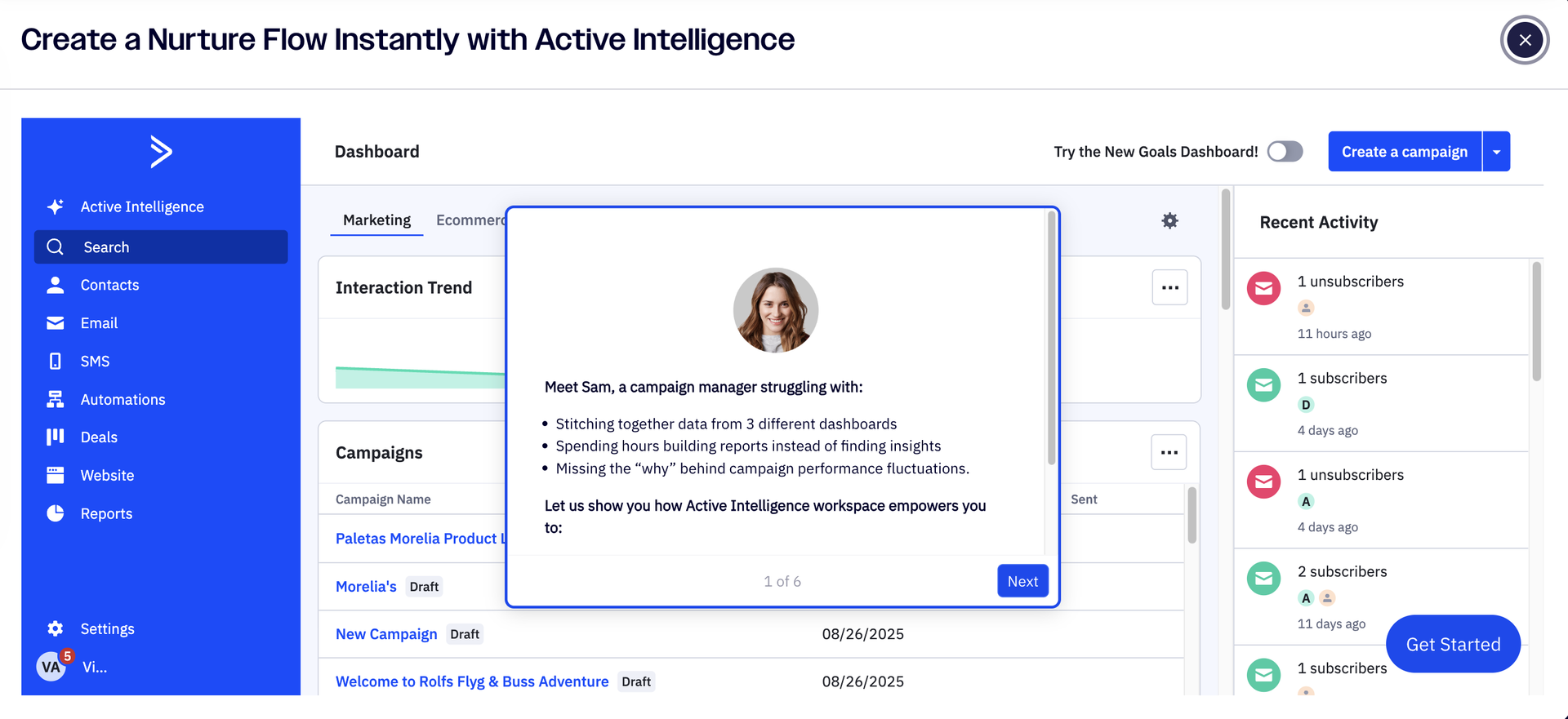Open Reports via the pie chart icon
Viewport: 1568px width, 719px height.
click(55, 513)
